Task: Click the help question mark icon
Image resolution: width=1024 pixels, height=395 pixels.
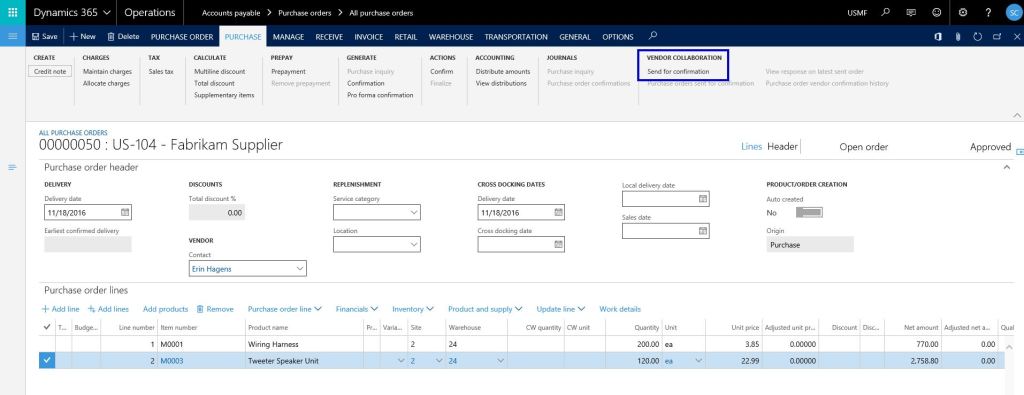Action: (988, 12)
